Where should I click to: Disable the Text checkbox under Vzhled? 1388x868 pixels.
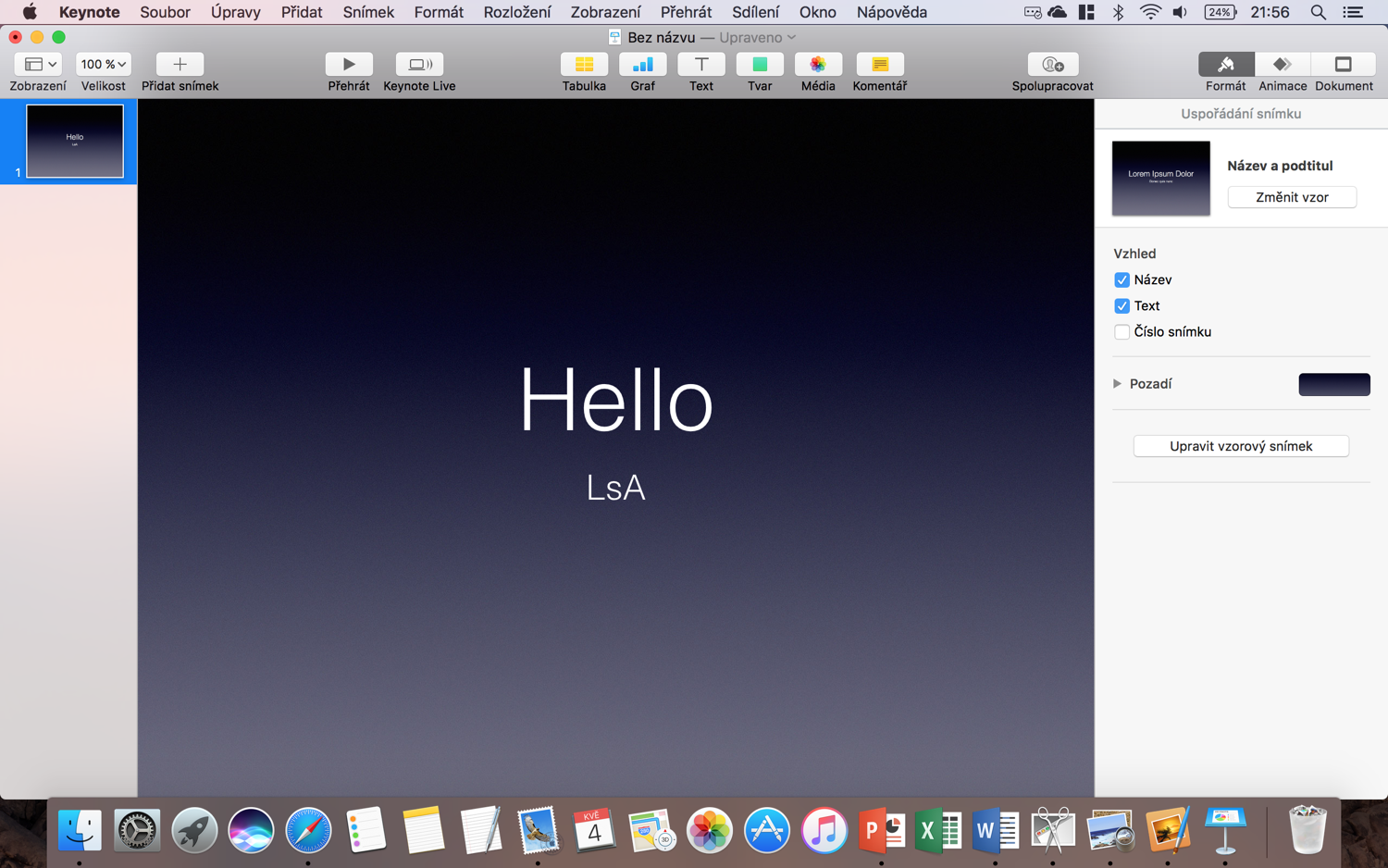[1122, 306]
